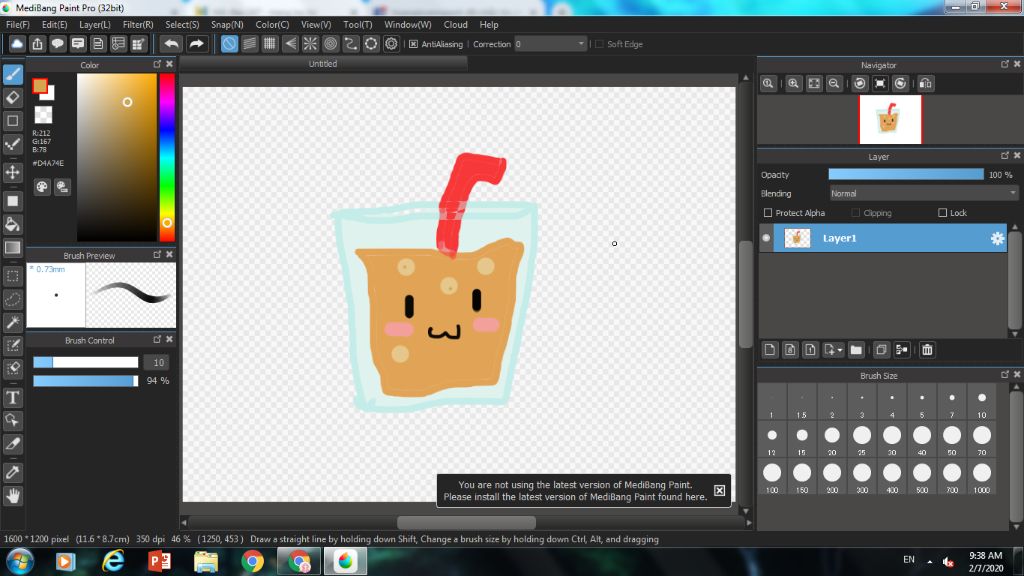Viewport: 1024px width, 576px height.
Task: Open Internet Explorer from taskbar
Action: pos(113,562)
